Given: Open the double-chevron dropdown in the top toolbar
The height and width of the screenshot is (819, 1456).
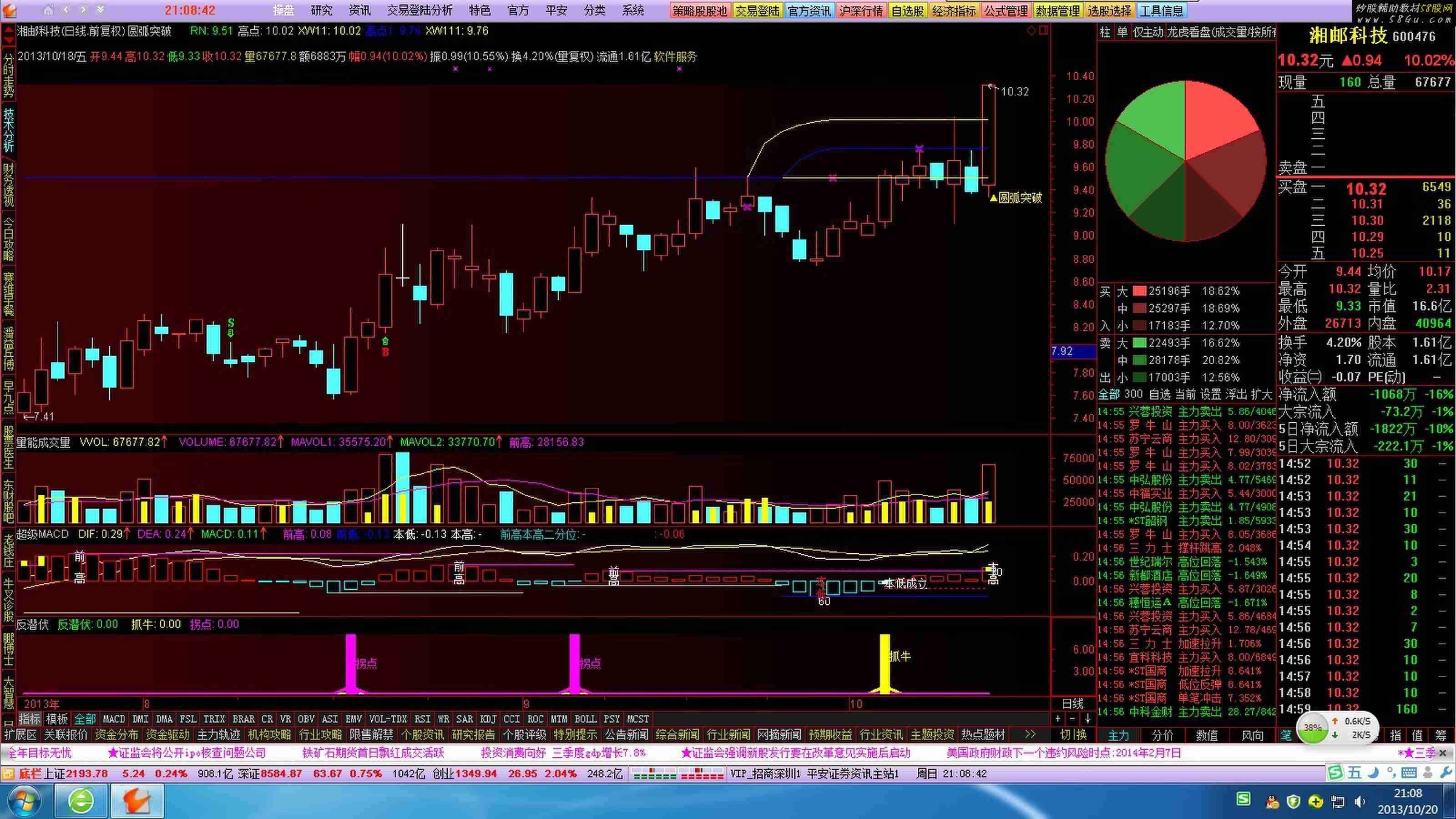Looking at the screenshot, I should click(100, 10).
